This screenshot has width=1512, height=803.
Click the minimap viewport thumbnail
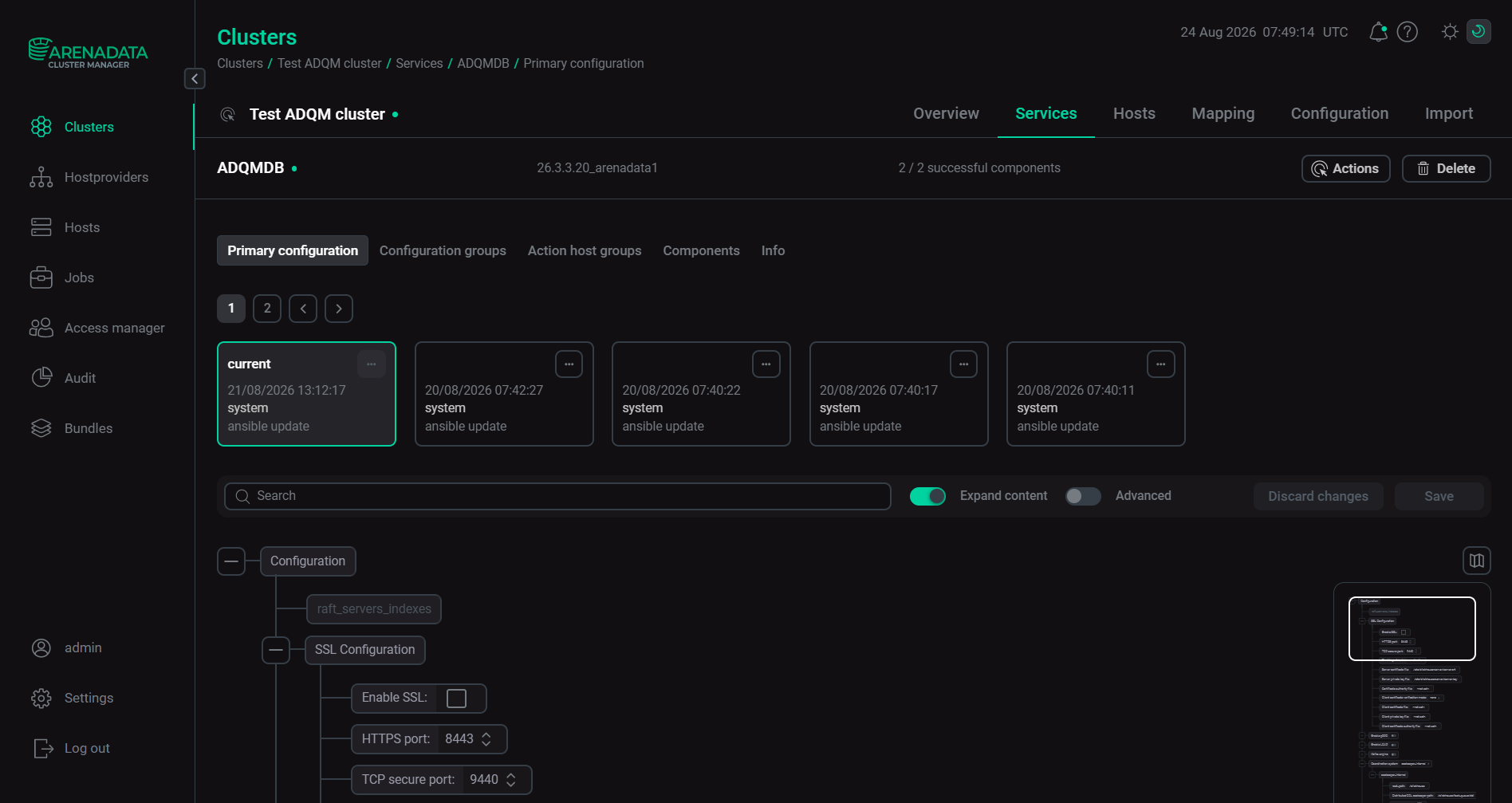[1412, 628]
